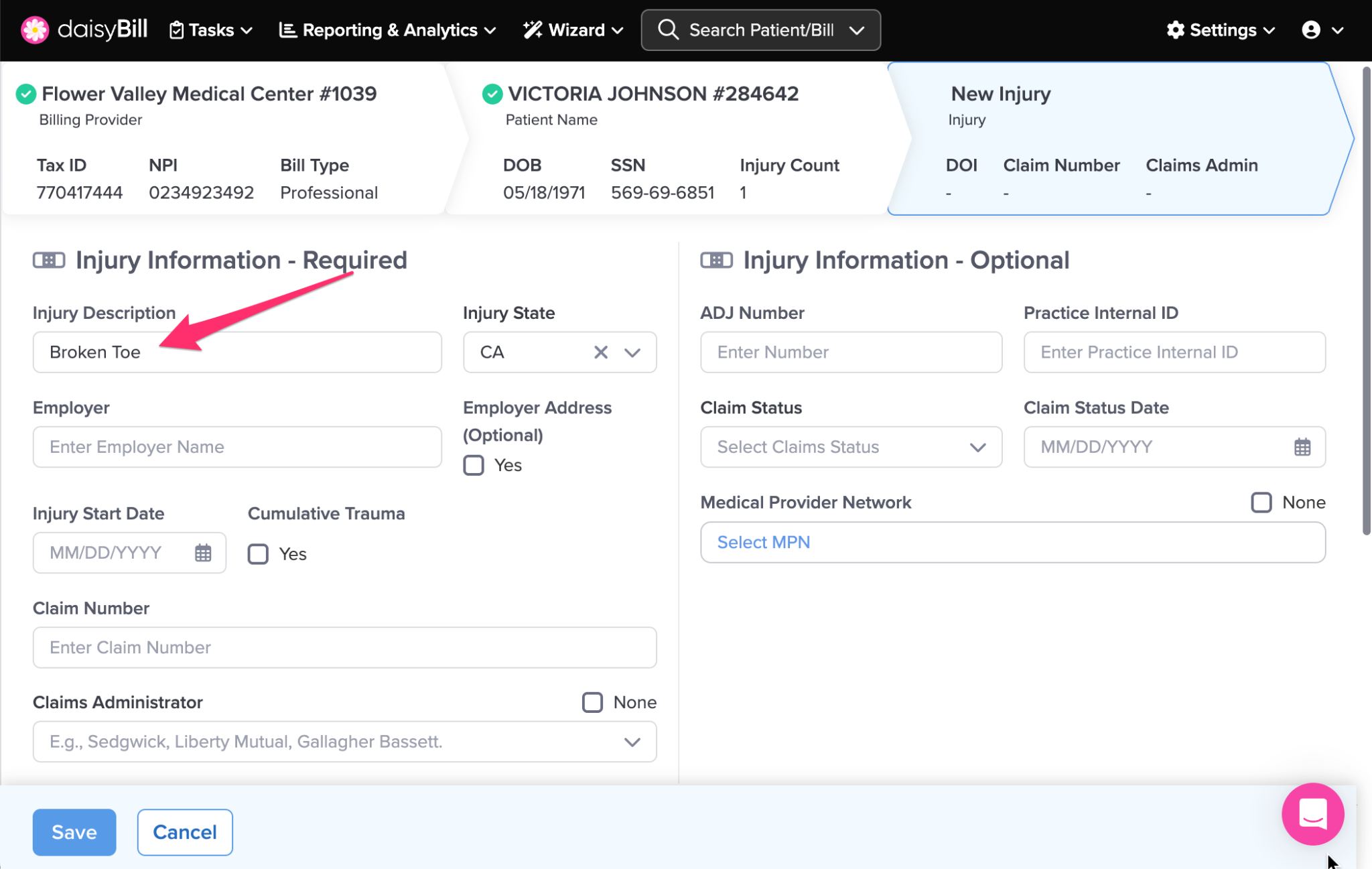
Task: Check Employer Address Yes checkbox
Action: click(474, 465)
